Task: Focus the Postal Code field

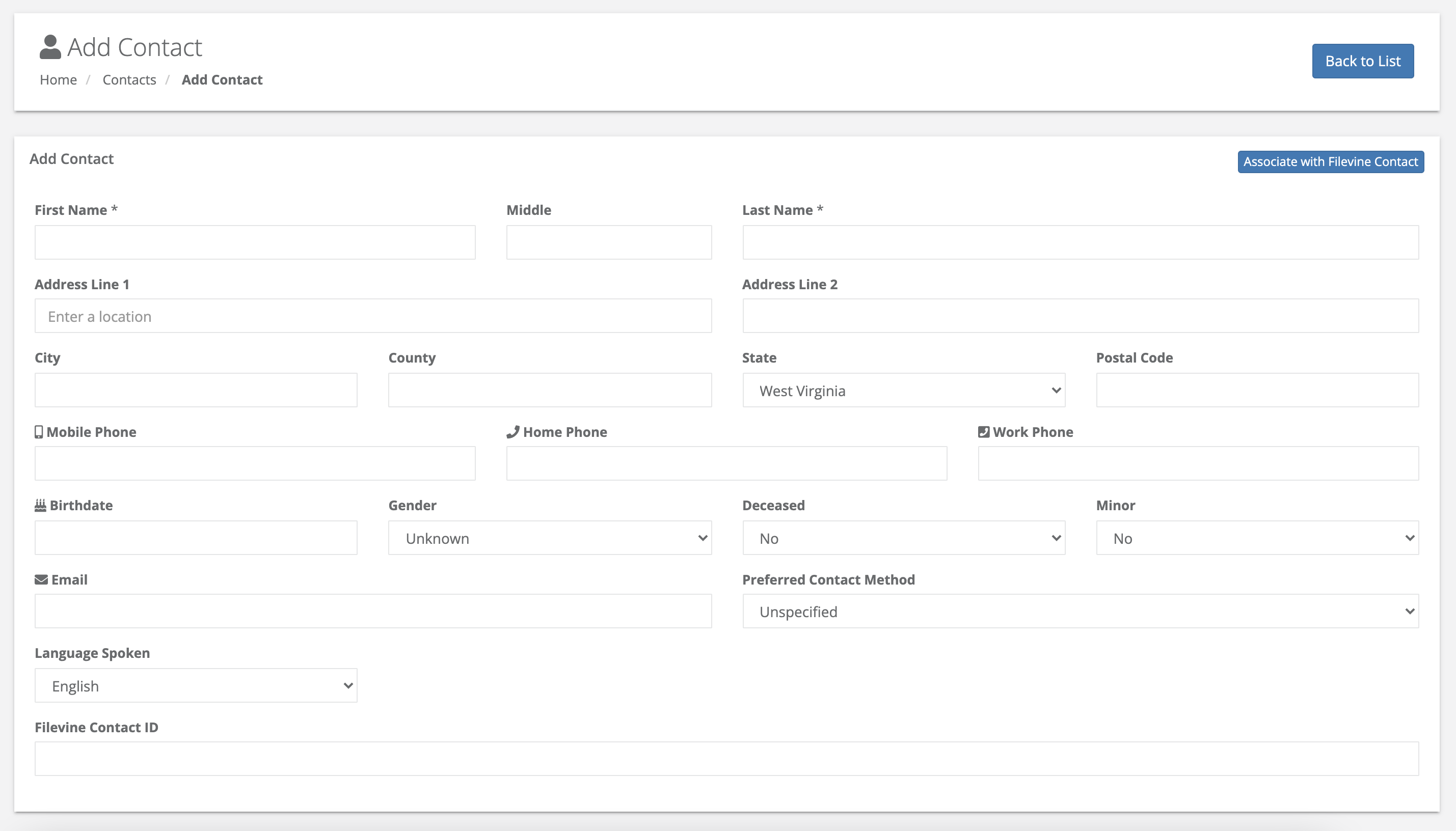Action: pos(1257,391)
